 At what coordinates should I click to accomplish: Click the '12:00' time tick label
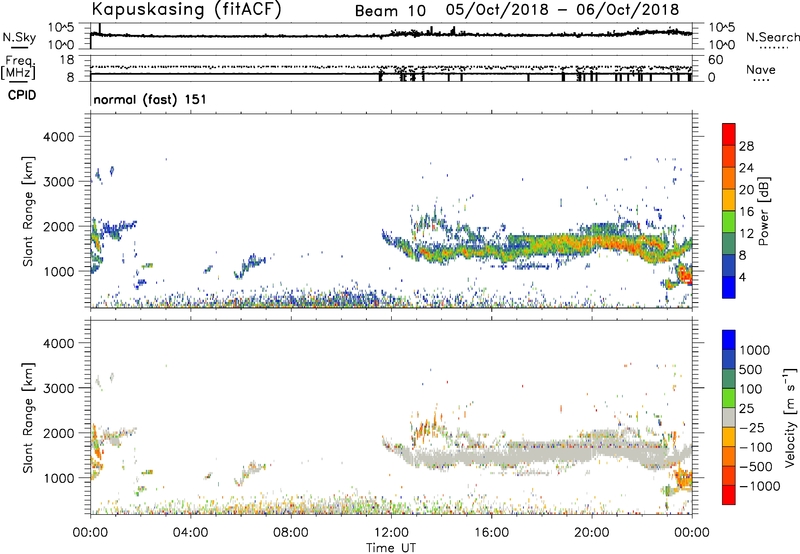pos(391,533)
